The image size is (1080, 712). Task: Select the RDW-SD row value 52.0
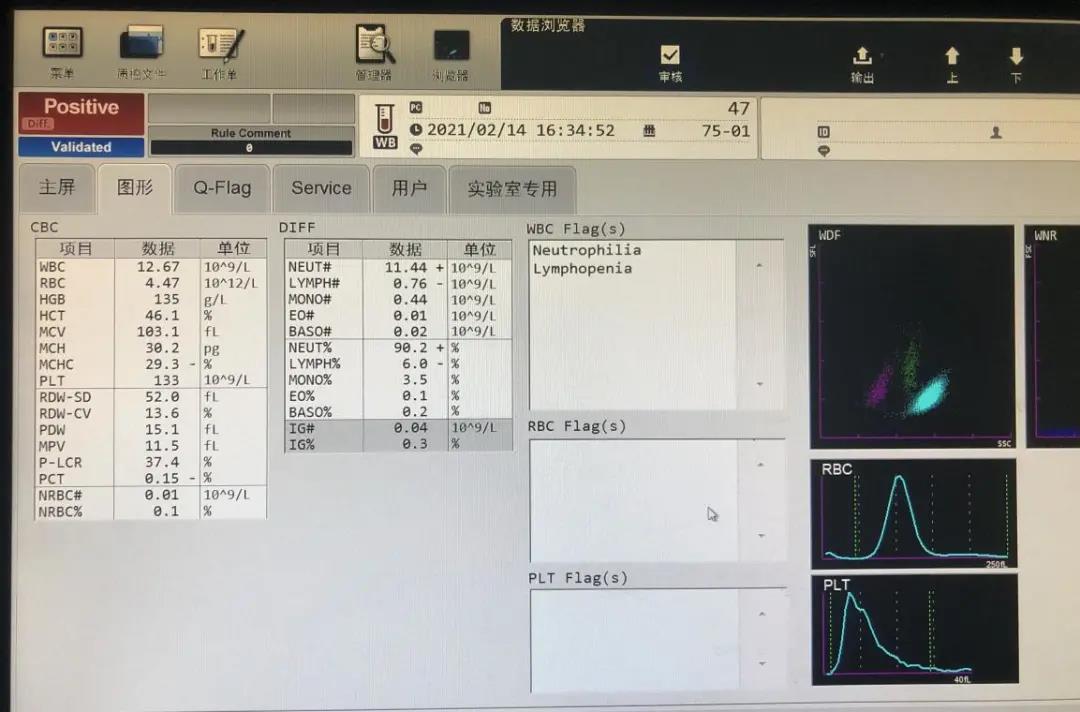(162, 397)
